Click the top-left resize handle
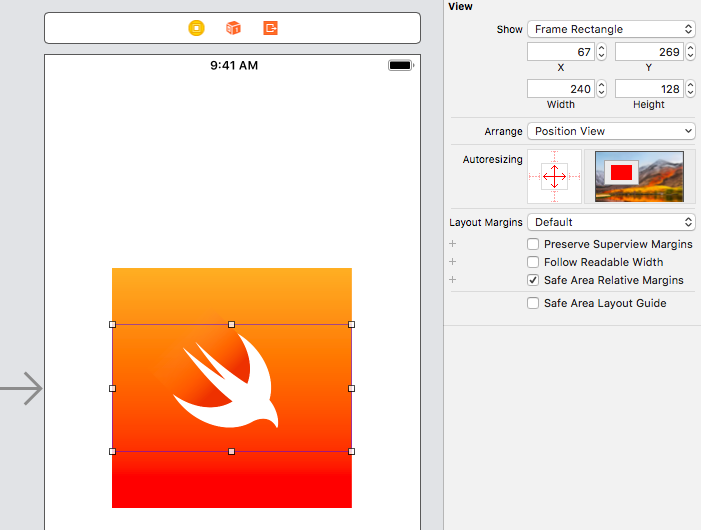 point(112,324)
